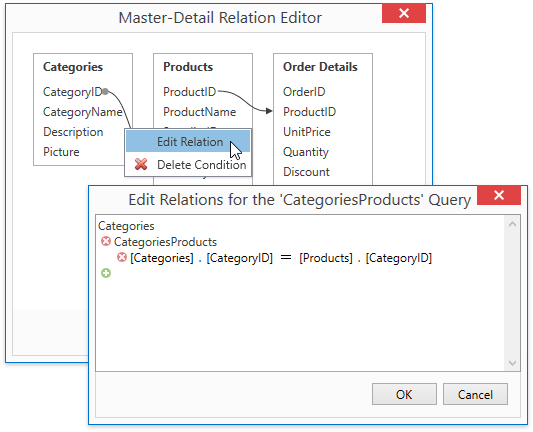Confirm with the OK button
The image size is (533, 432).
pyautogui.click(x=404, y=394)
